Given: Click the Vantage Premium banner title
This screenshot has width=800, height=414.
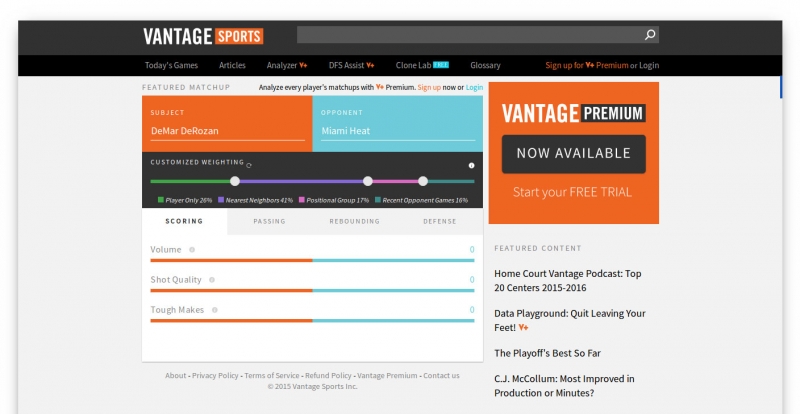Looking at the screenshot, I should [573, 113].
